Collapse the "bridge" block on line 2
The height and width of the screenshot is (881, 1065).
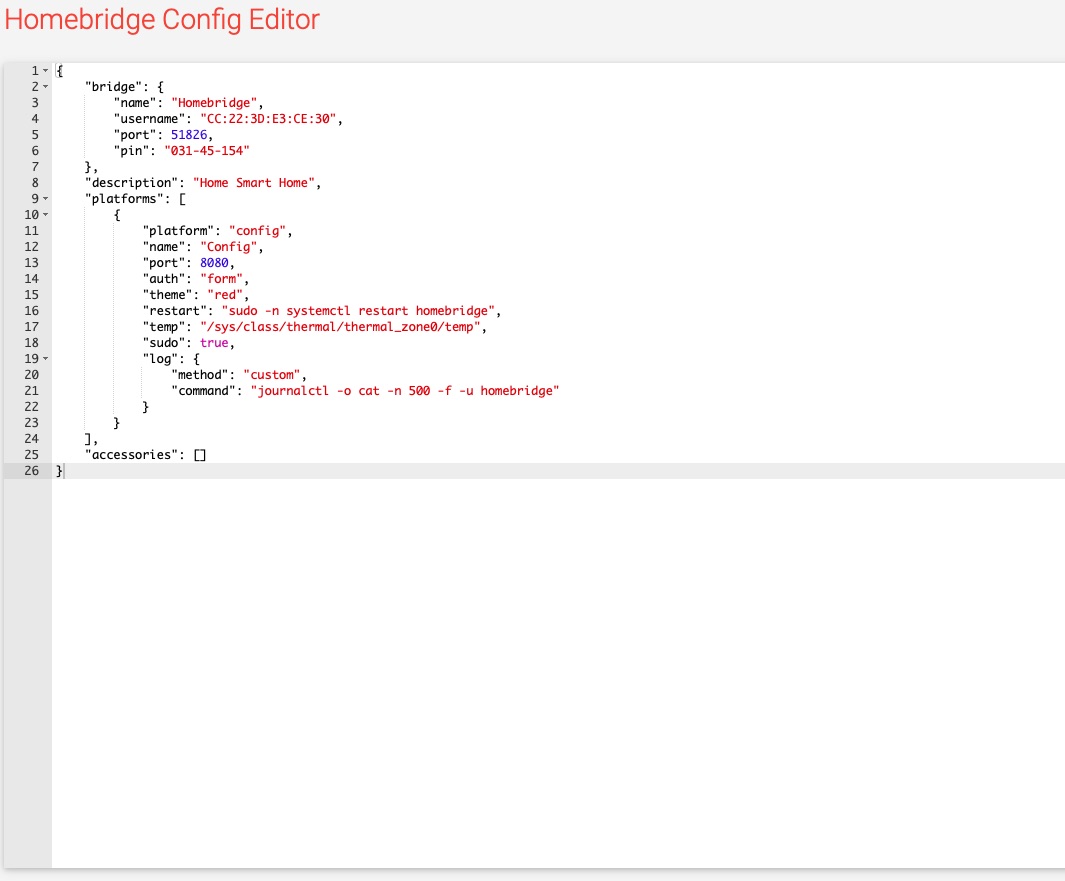[x=46, y=87]
